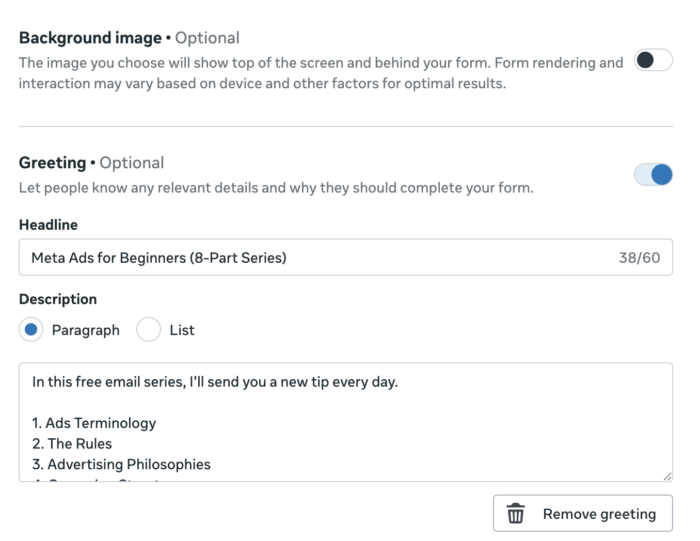Screen dimensions: 700x541
Task: Disable the Greeting toggle switch
Action: click(x=653, y=174)
